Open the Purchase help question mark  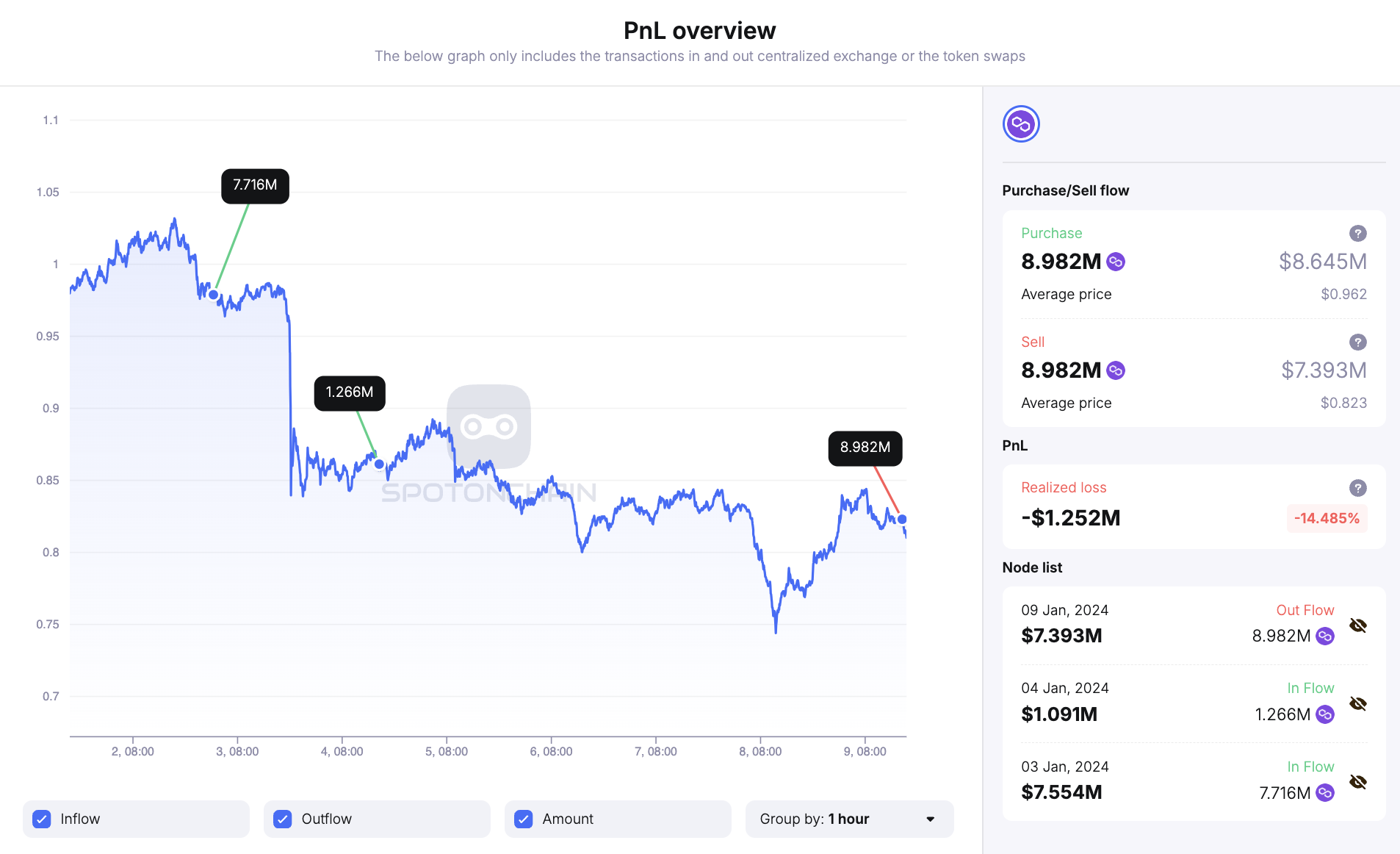(1357, 234)
